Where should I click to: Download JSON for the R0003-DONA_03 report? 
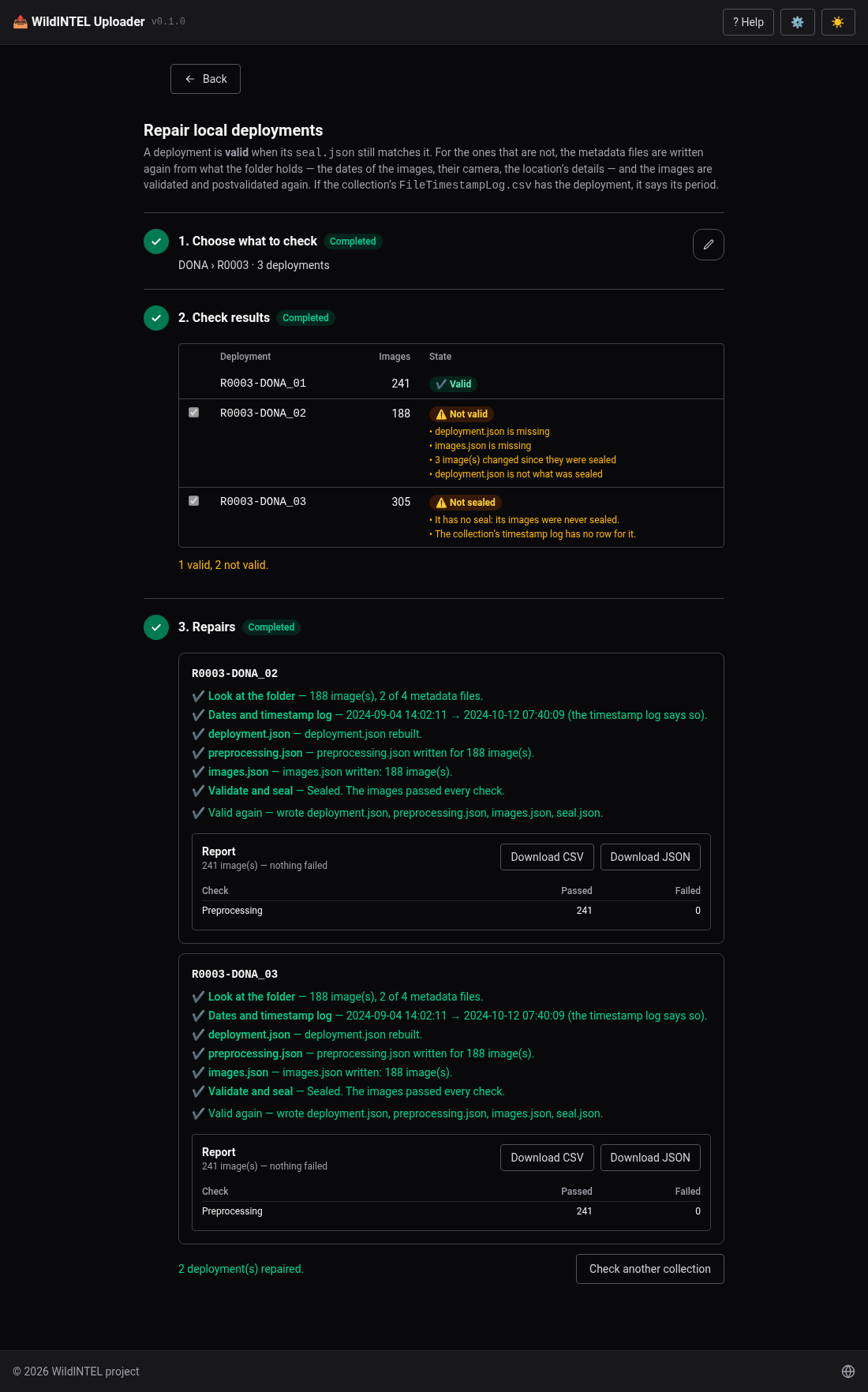650,1158
